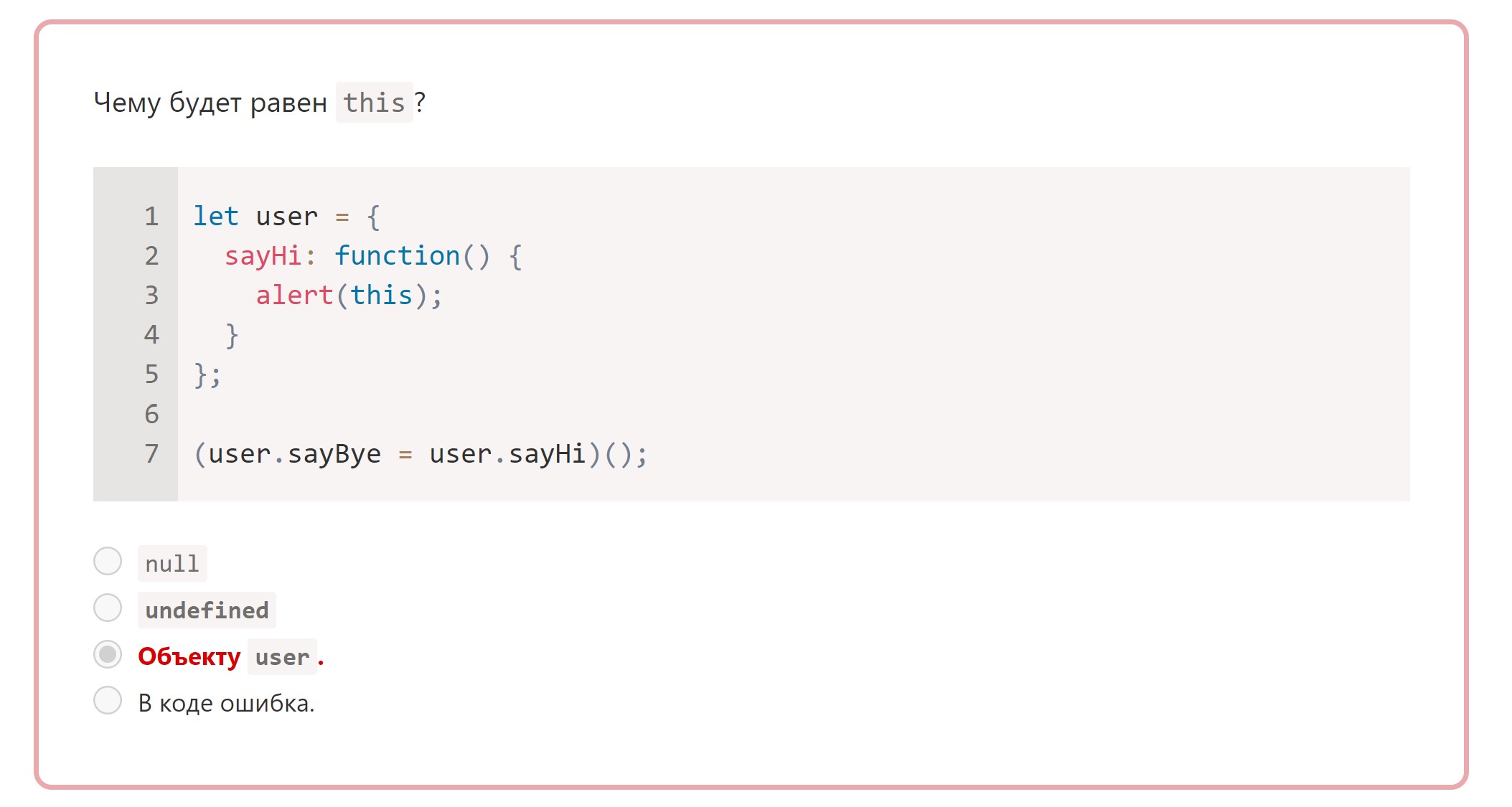
Task: Select the answer 'В коде ошибка'
Action: (108, 702)
